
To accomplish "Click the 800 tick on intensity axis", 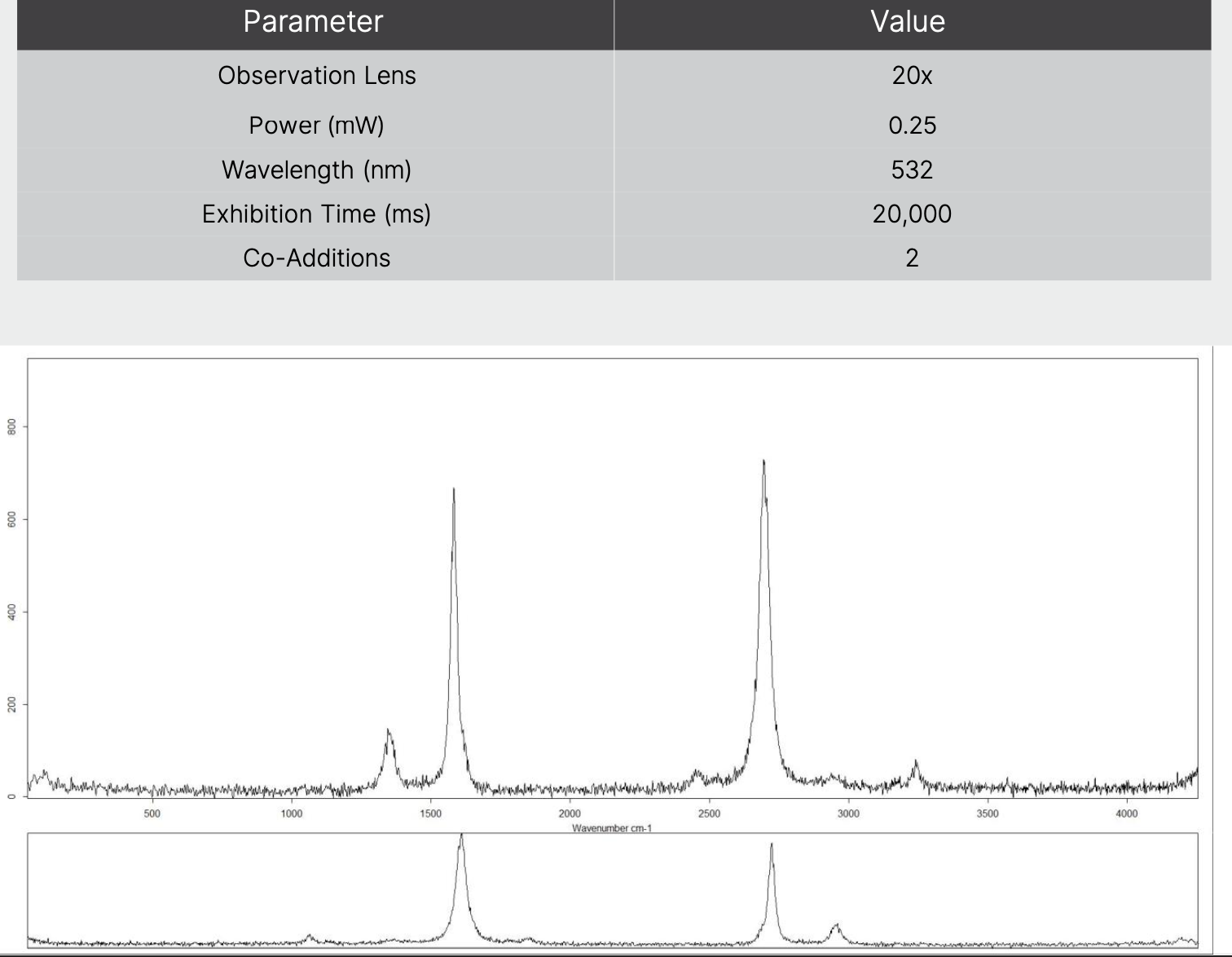I will [x=12, y=427].
